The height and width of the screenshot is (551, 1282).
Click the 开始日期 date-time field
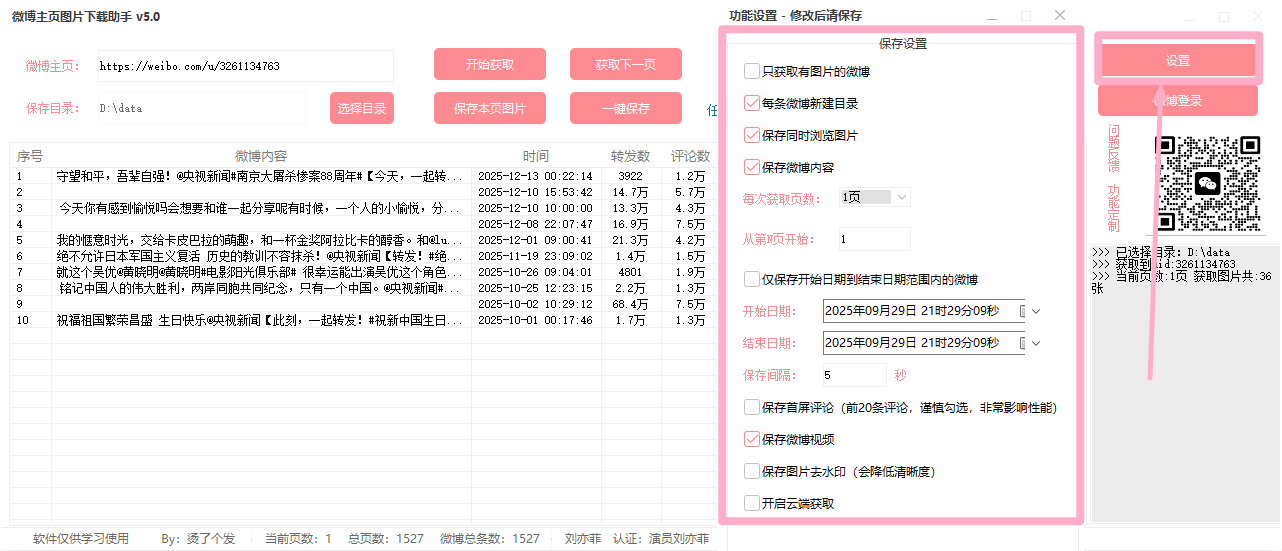(x=924, y=311)
